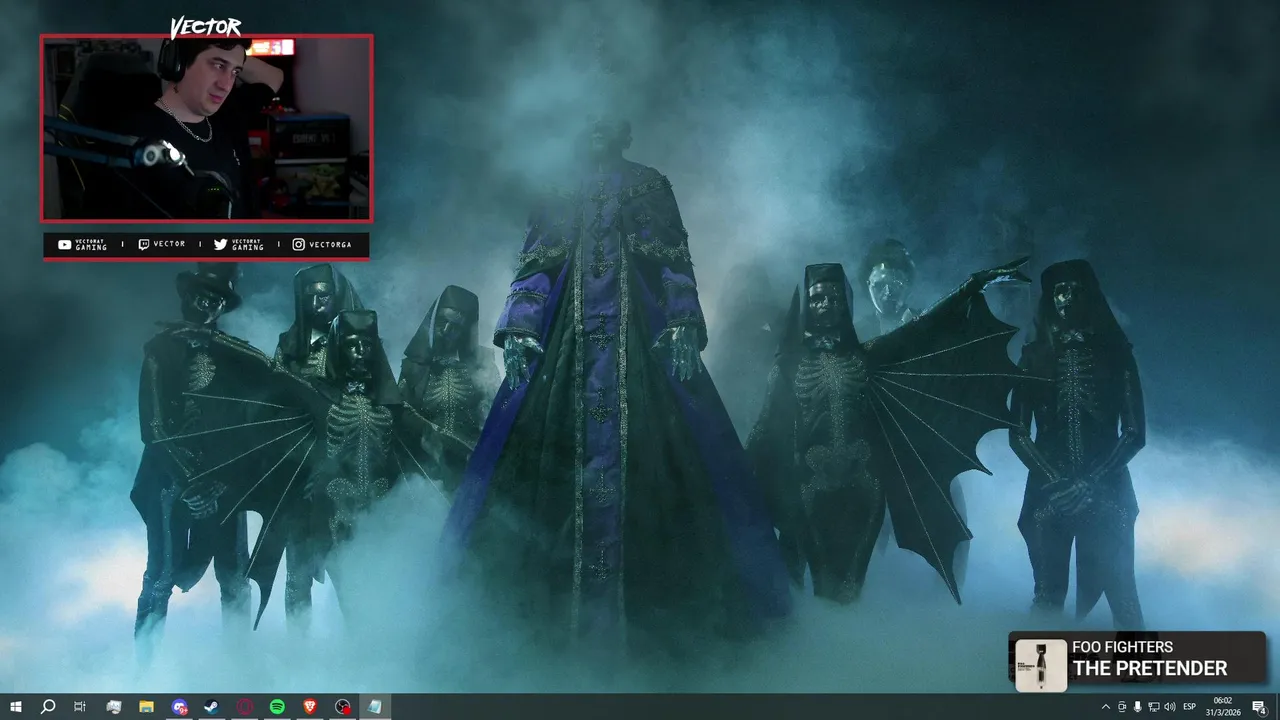Click the 'VECTOR' logo above the webcam
This screenshot has width=1280, height=720.
click(x=205, y=27)
